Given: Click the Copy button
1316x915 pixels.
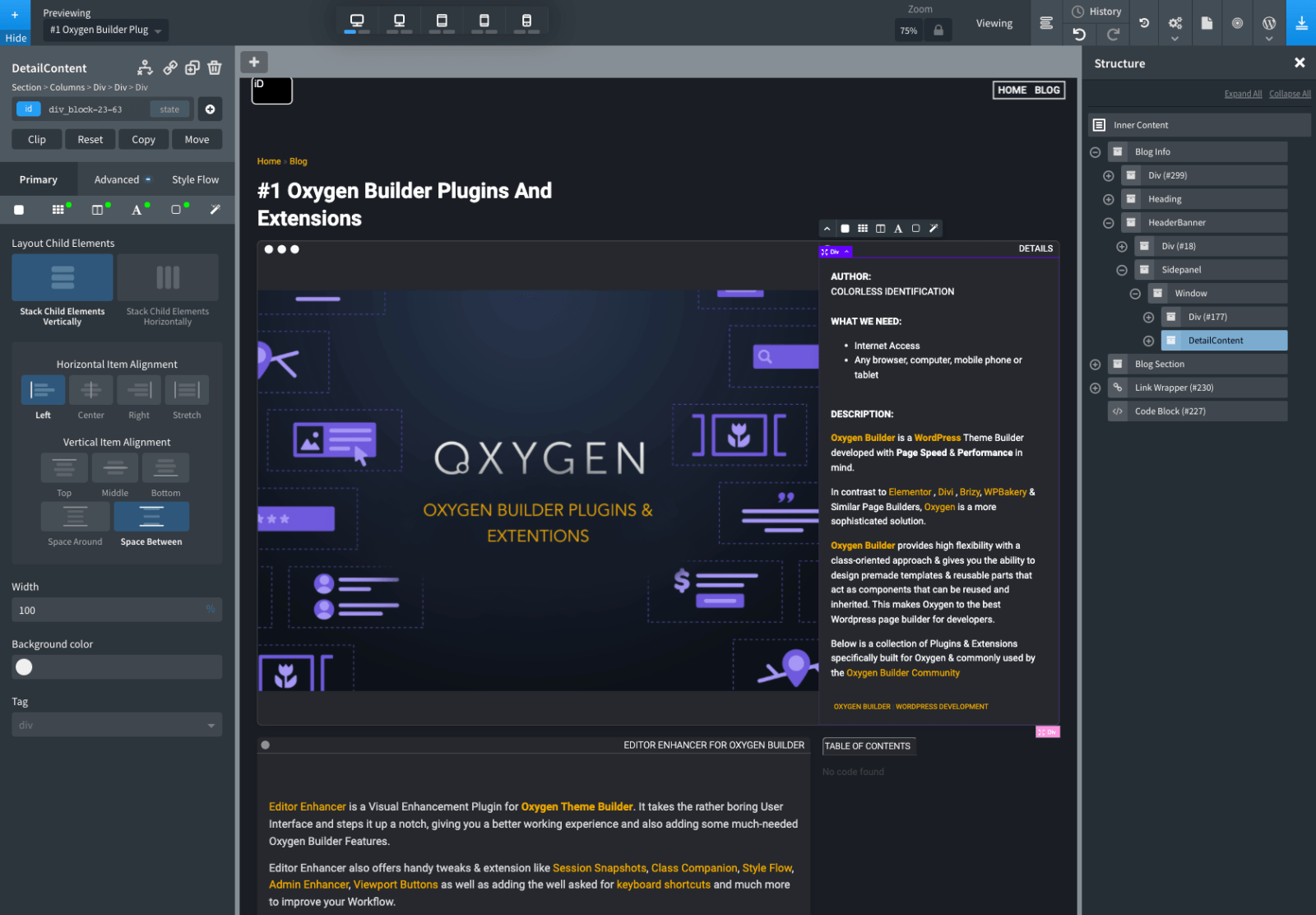Looking at the screenshot, I should [143, 138].
